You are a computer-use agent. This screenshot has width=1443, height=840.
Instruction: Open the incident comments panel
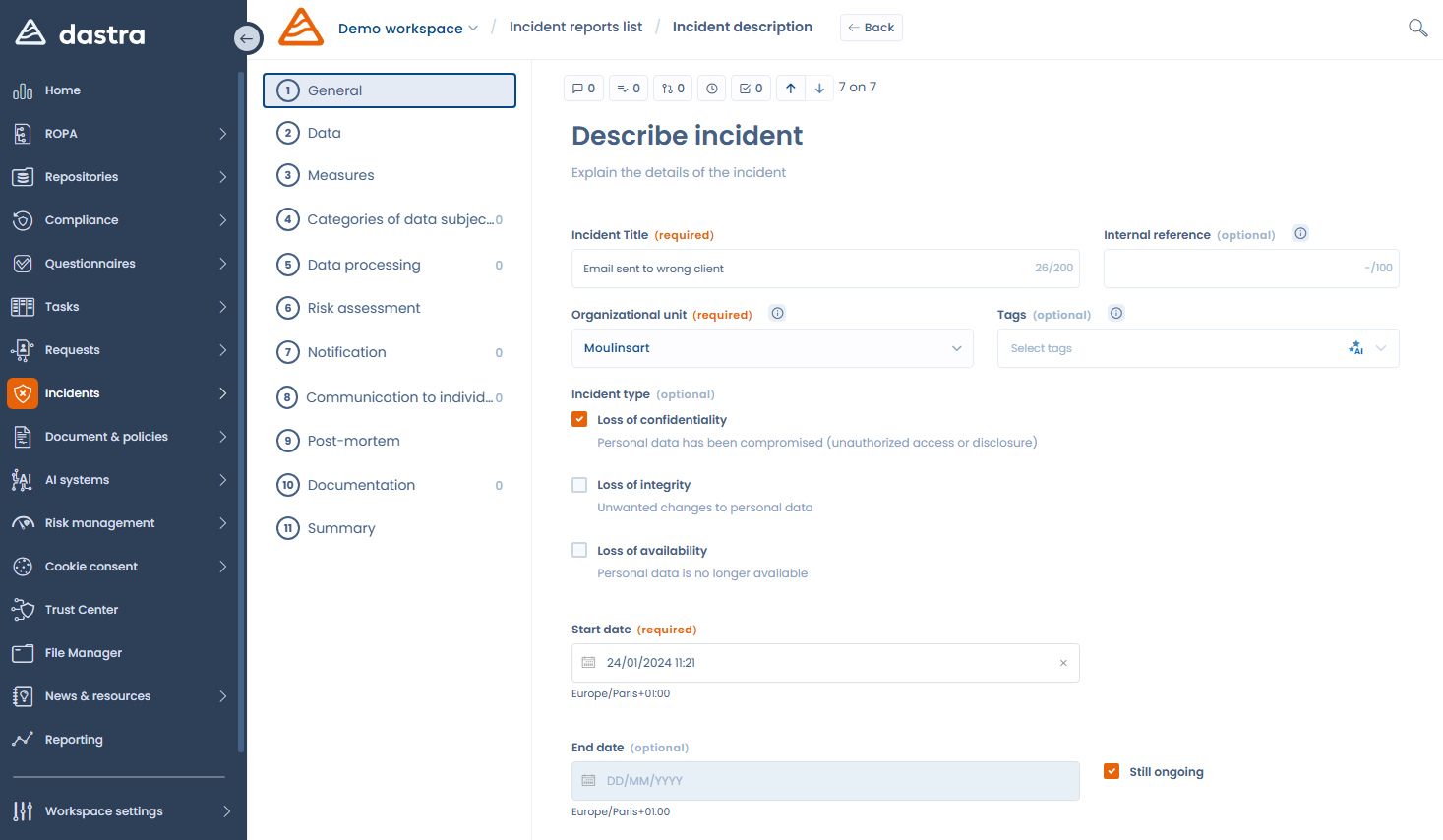[x=583, y=87]
